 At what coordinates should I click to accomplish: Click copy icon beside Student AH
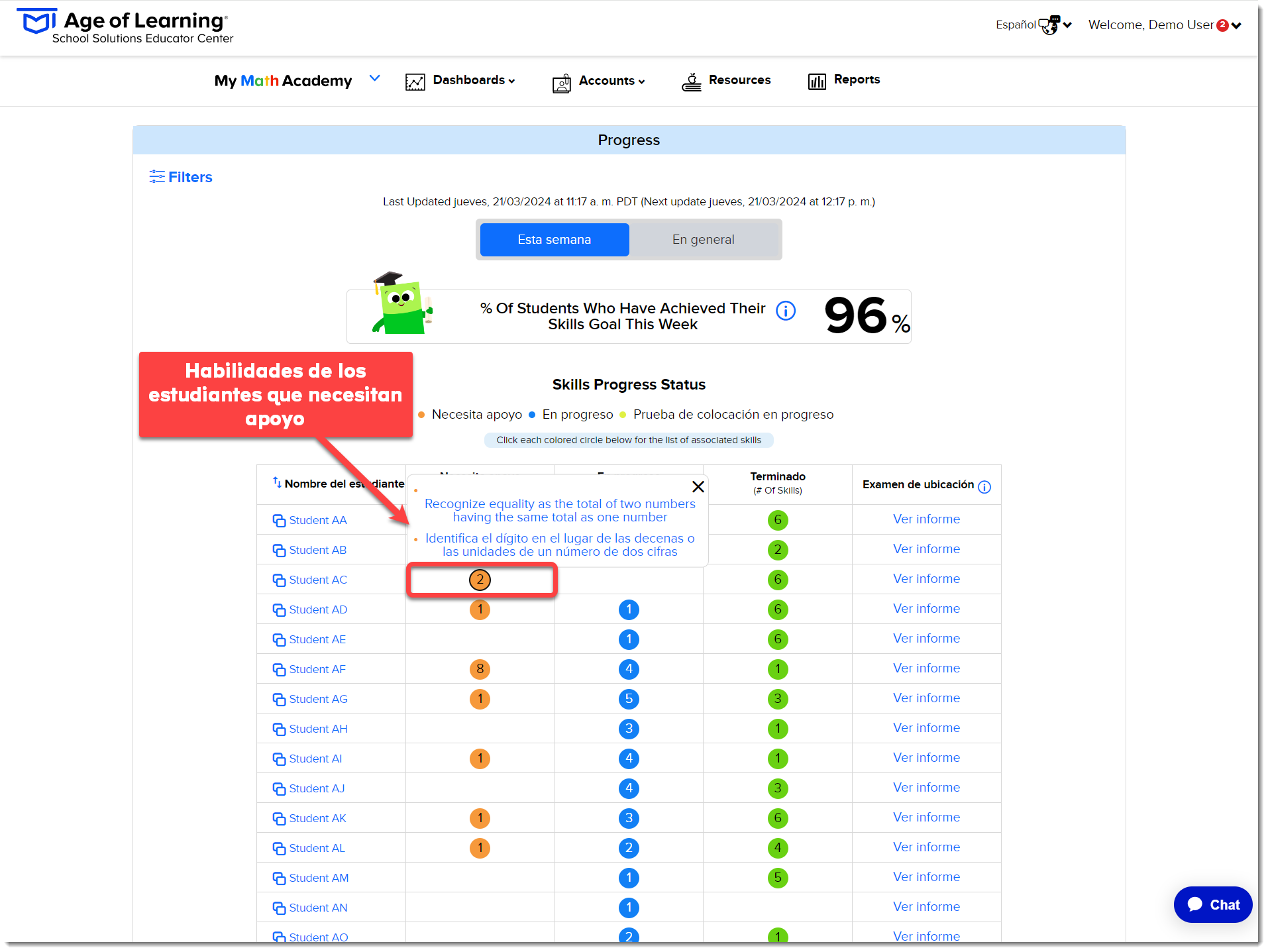279,729
